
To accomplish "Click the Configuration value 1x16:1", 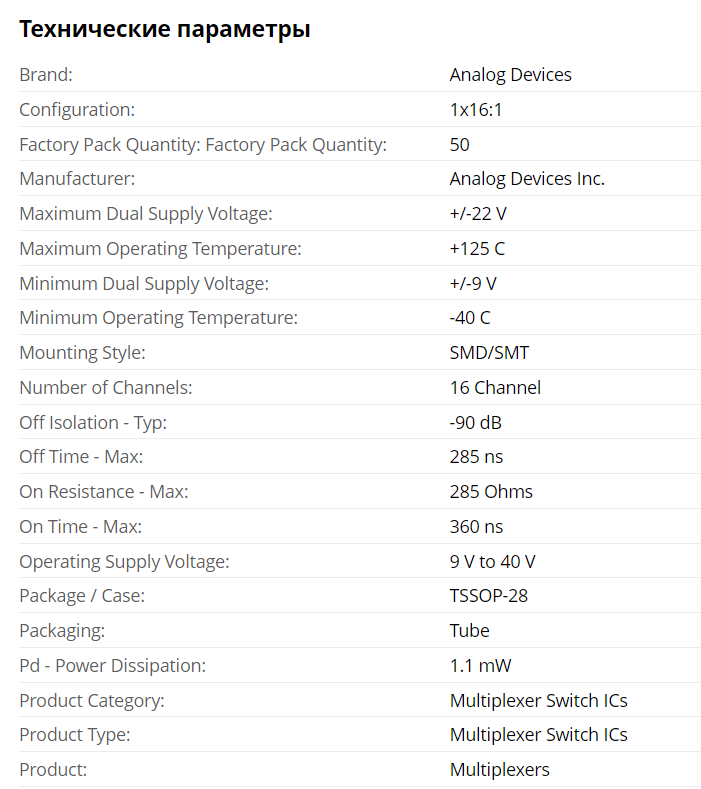I will pyautogui.click(x=476, y=110).
